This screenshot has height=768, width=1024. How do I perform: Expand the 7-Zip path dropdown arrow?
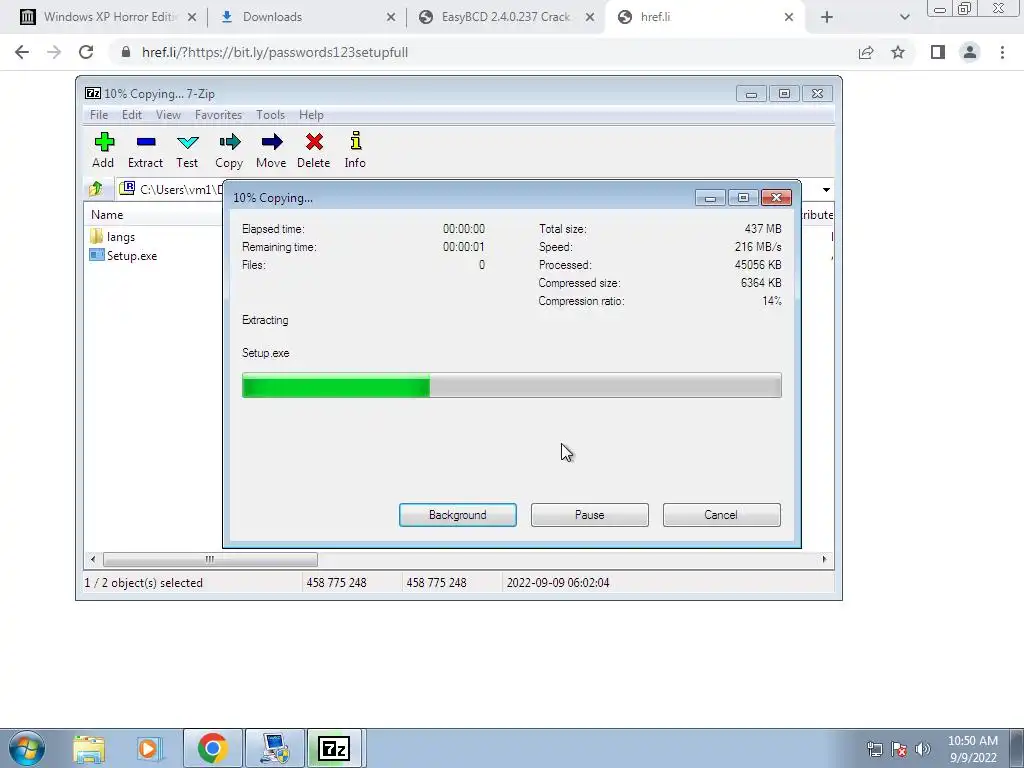(826, 189)
